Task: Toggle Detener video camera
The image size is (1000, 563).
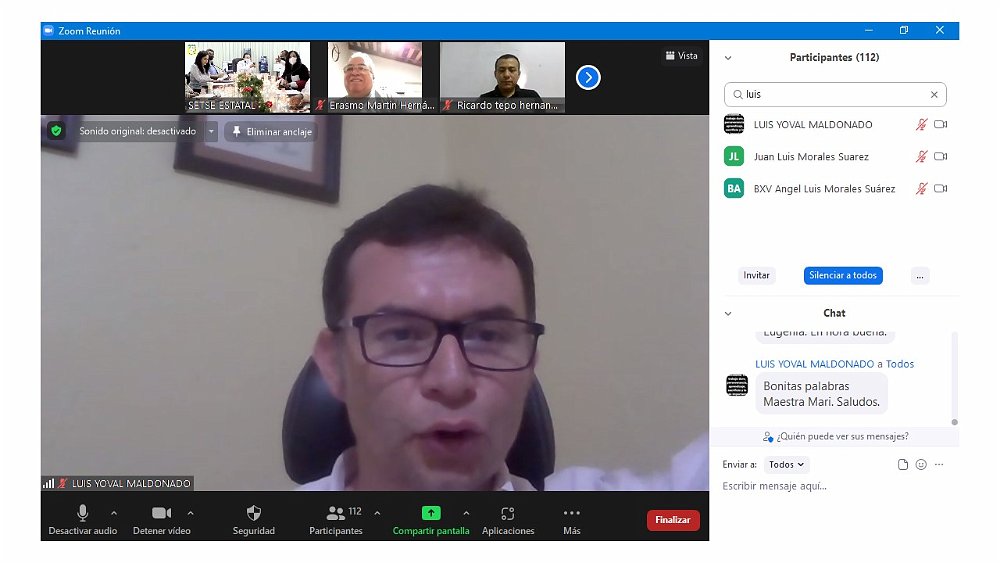Action: coord(161,513)
